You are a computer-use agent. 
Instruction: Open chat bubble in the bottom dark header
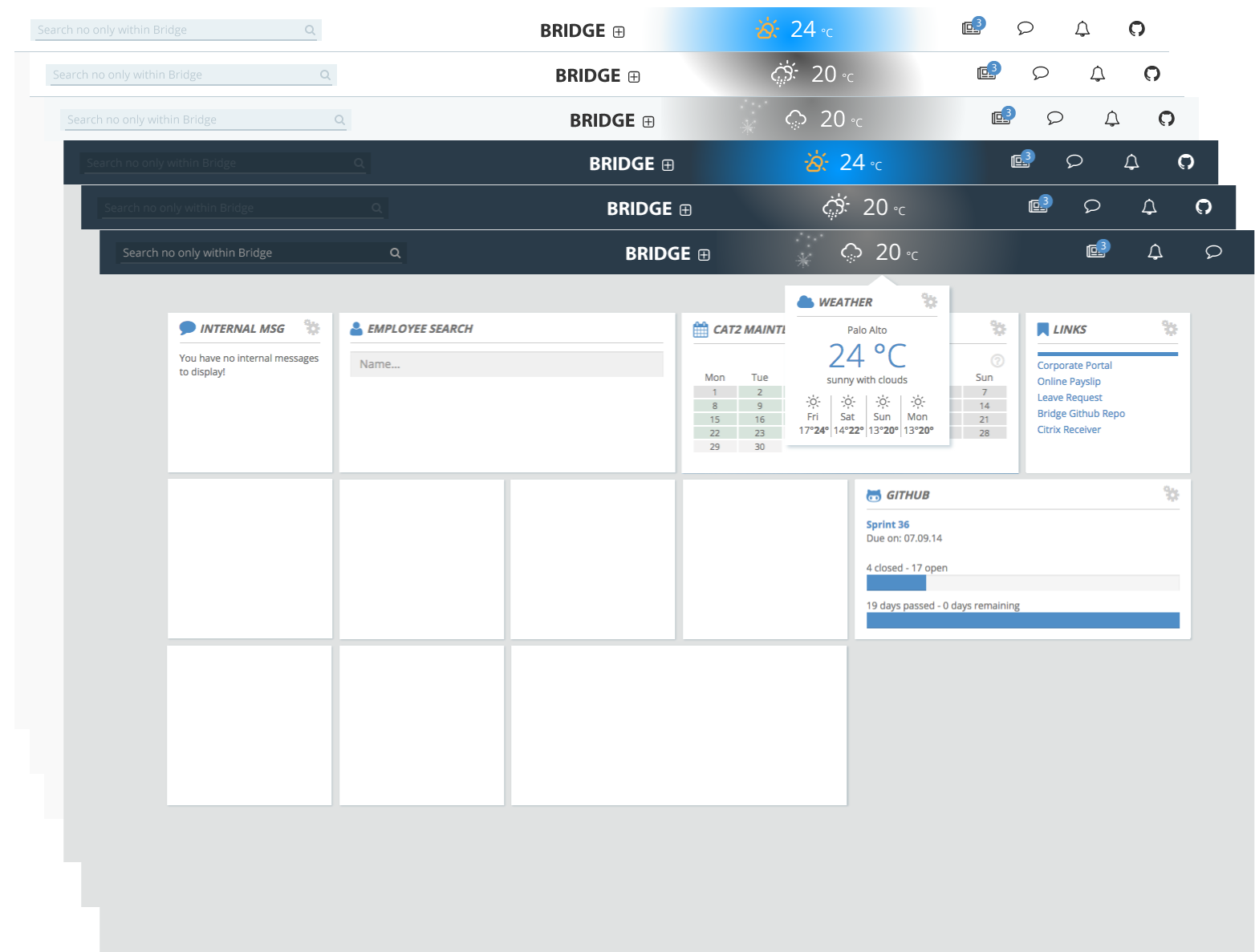pos(1213,253)
